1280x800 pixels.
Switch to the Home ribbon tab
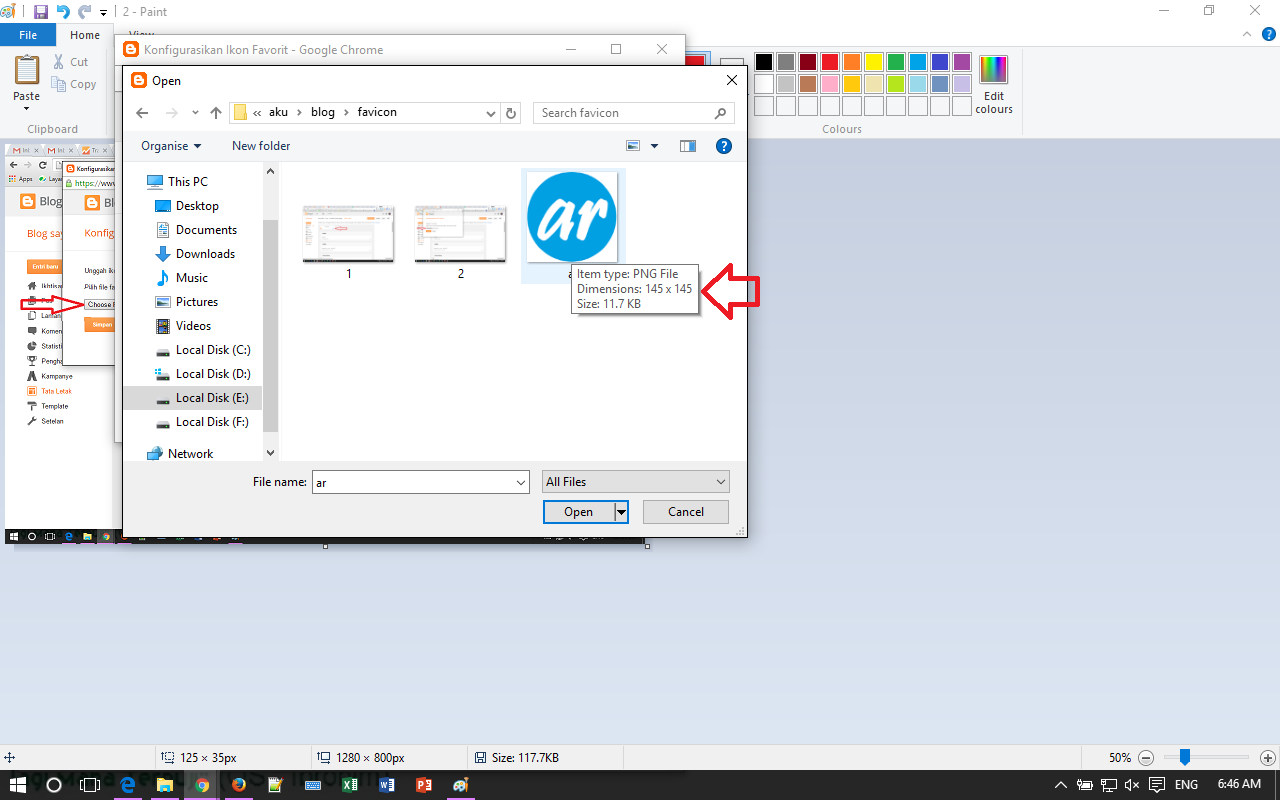point(85,35)
